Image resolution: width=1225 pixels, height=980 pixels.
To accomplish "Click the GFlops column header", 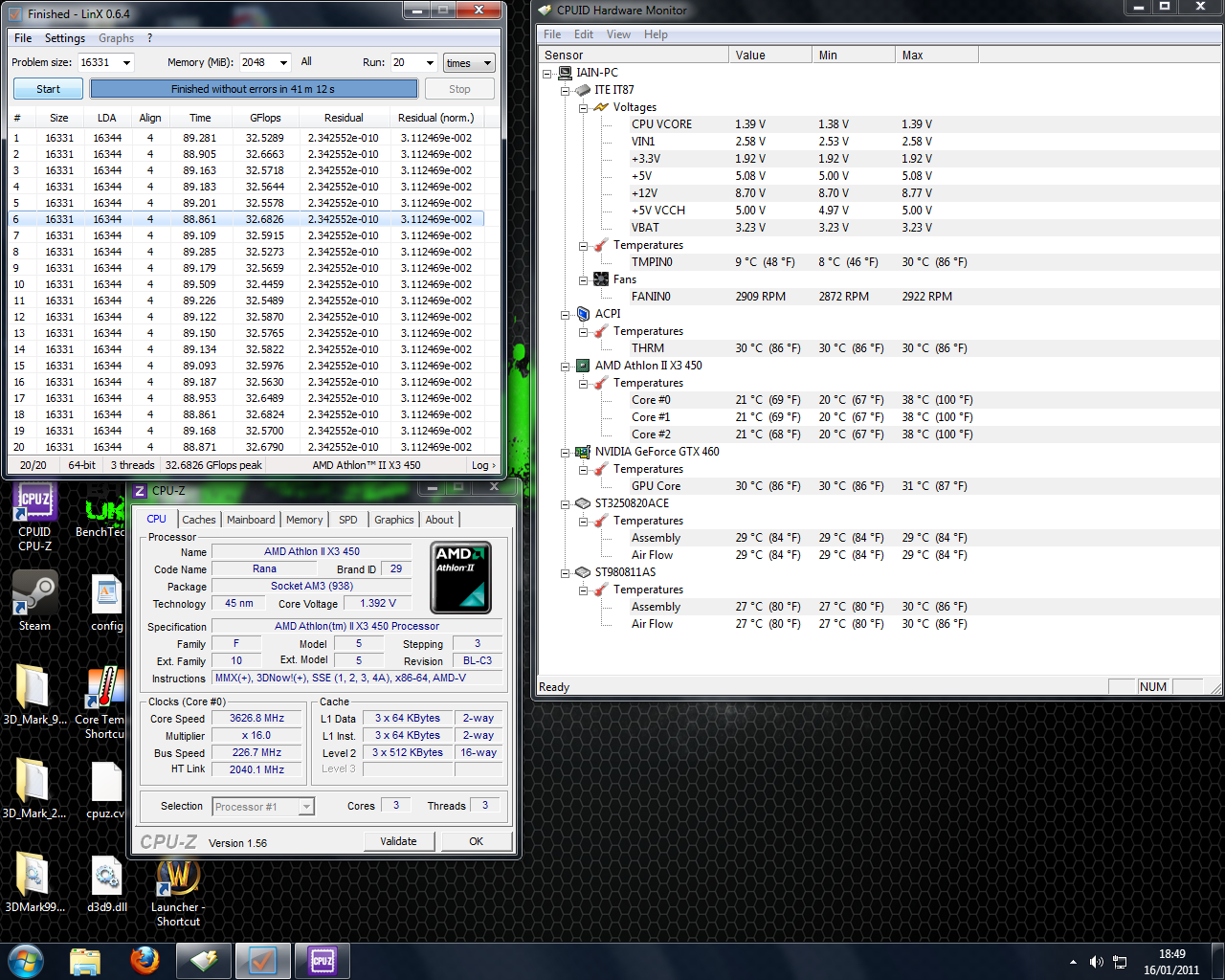I will (265, 118).
